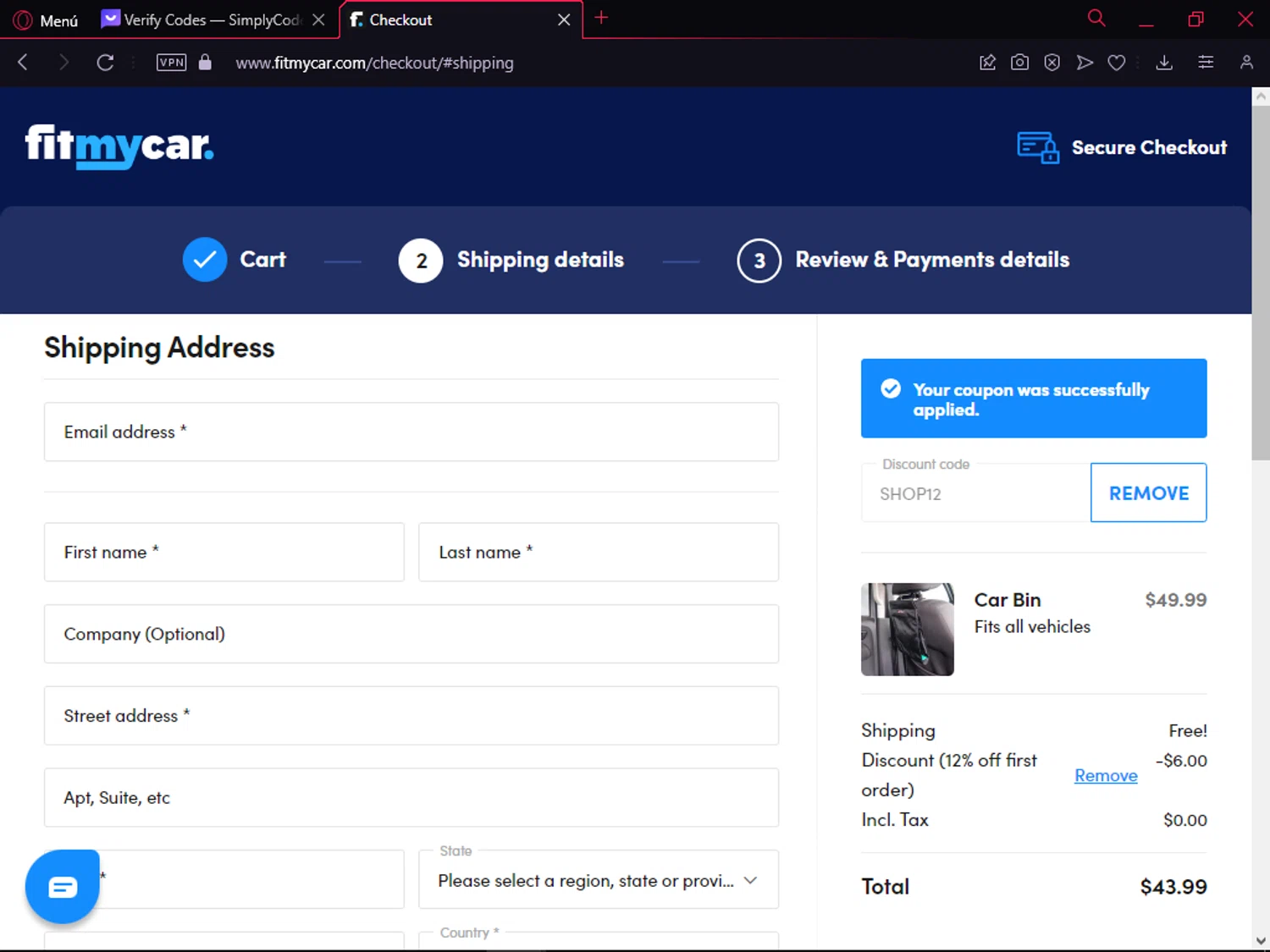Viewport: 1270px width, 952px height.
Task: Click the Remove discount link
Action: coord(1106,775)
